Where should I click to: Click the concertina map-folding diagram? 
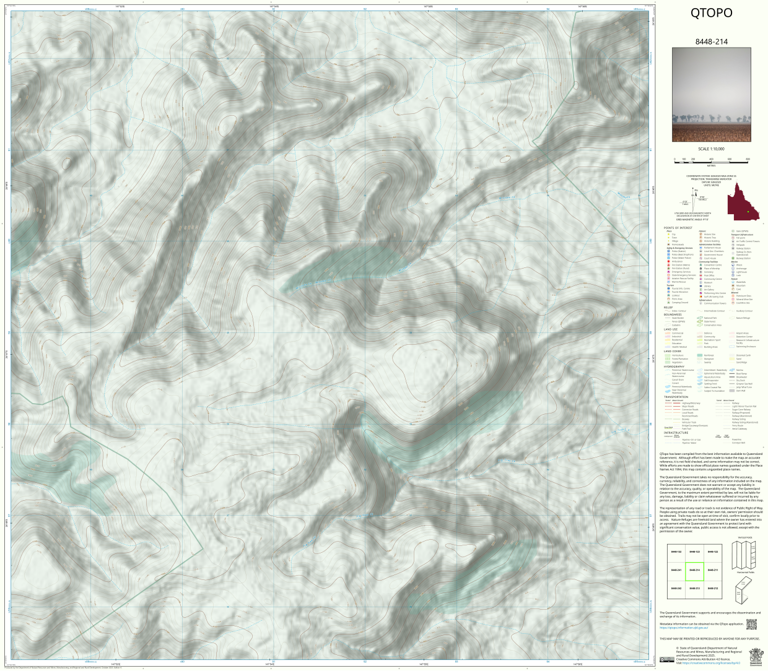tap(744, 555)
